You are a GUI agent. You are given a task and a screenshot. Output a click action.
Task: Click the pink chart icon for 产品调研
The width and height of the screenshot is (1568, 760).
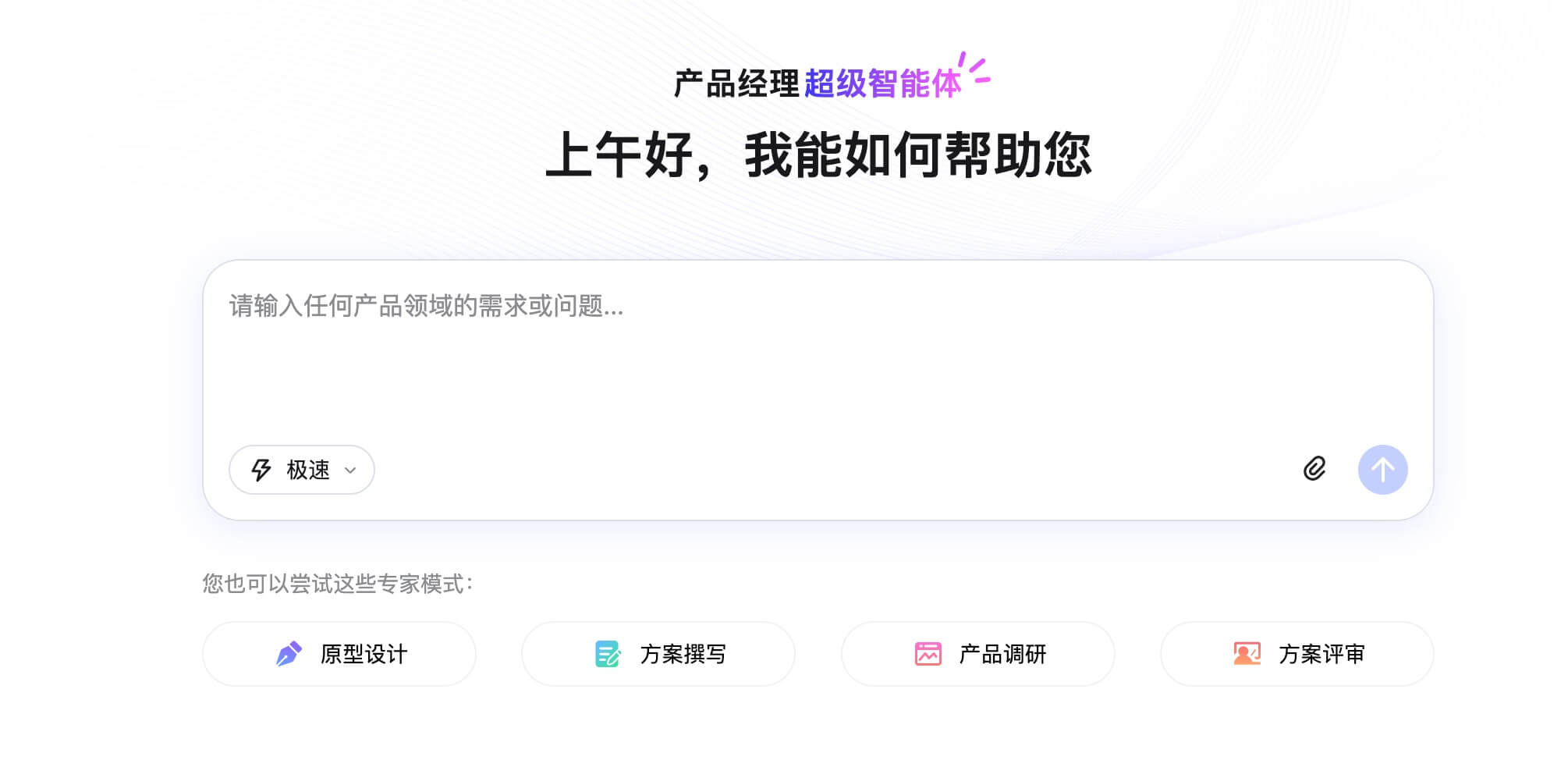click(x=928, y=654)
